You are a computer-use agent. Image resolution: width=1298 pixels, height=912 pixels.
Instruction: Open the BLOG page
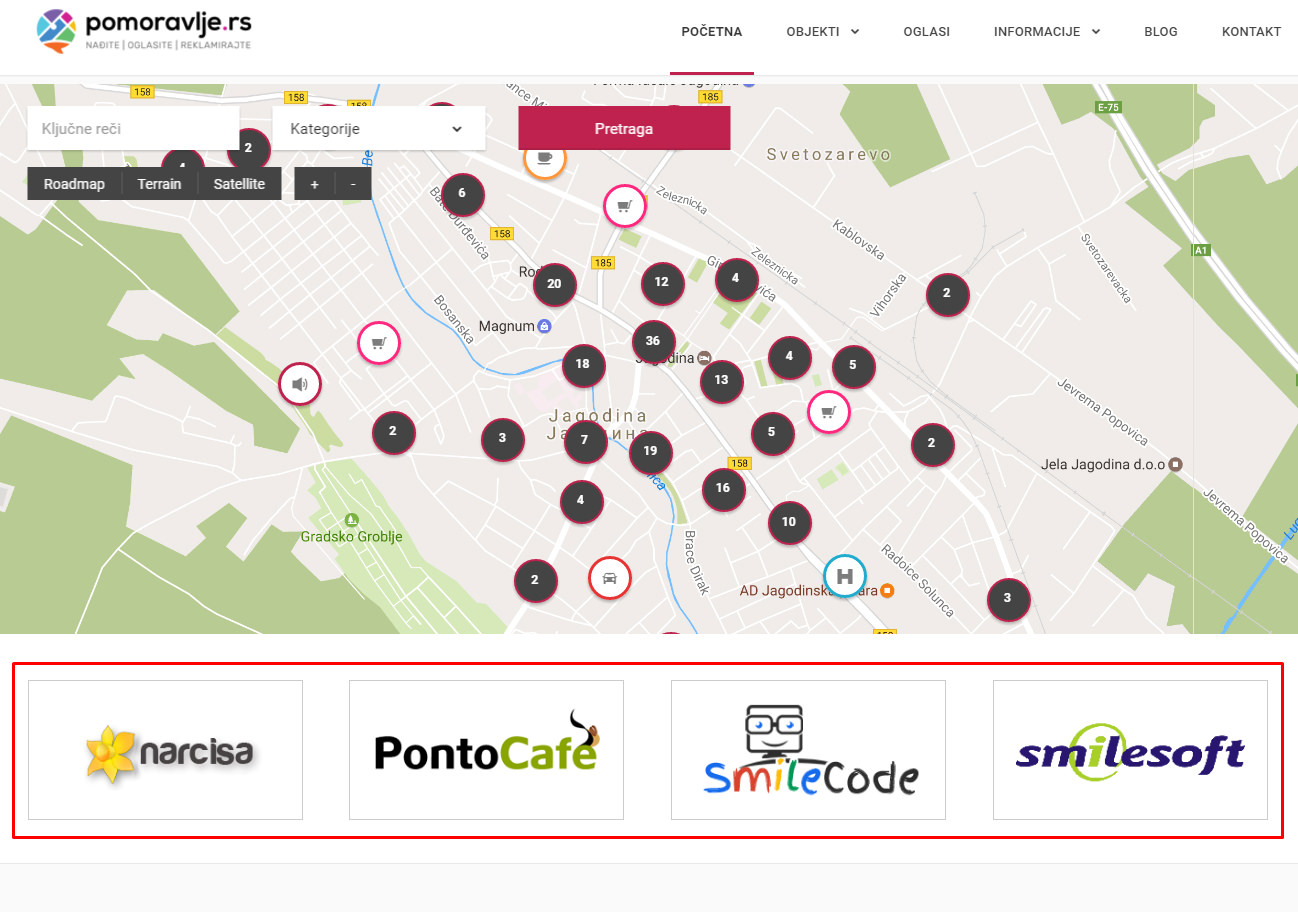[x=1161, y=31]
